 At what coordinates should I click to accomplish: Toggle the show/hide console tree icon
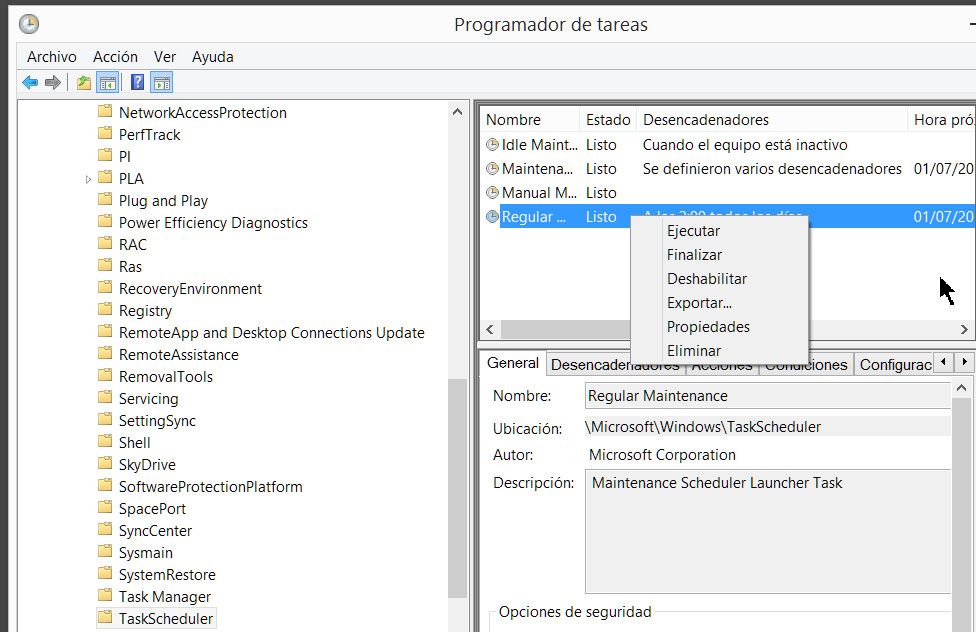(106, 82)
